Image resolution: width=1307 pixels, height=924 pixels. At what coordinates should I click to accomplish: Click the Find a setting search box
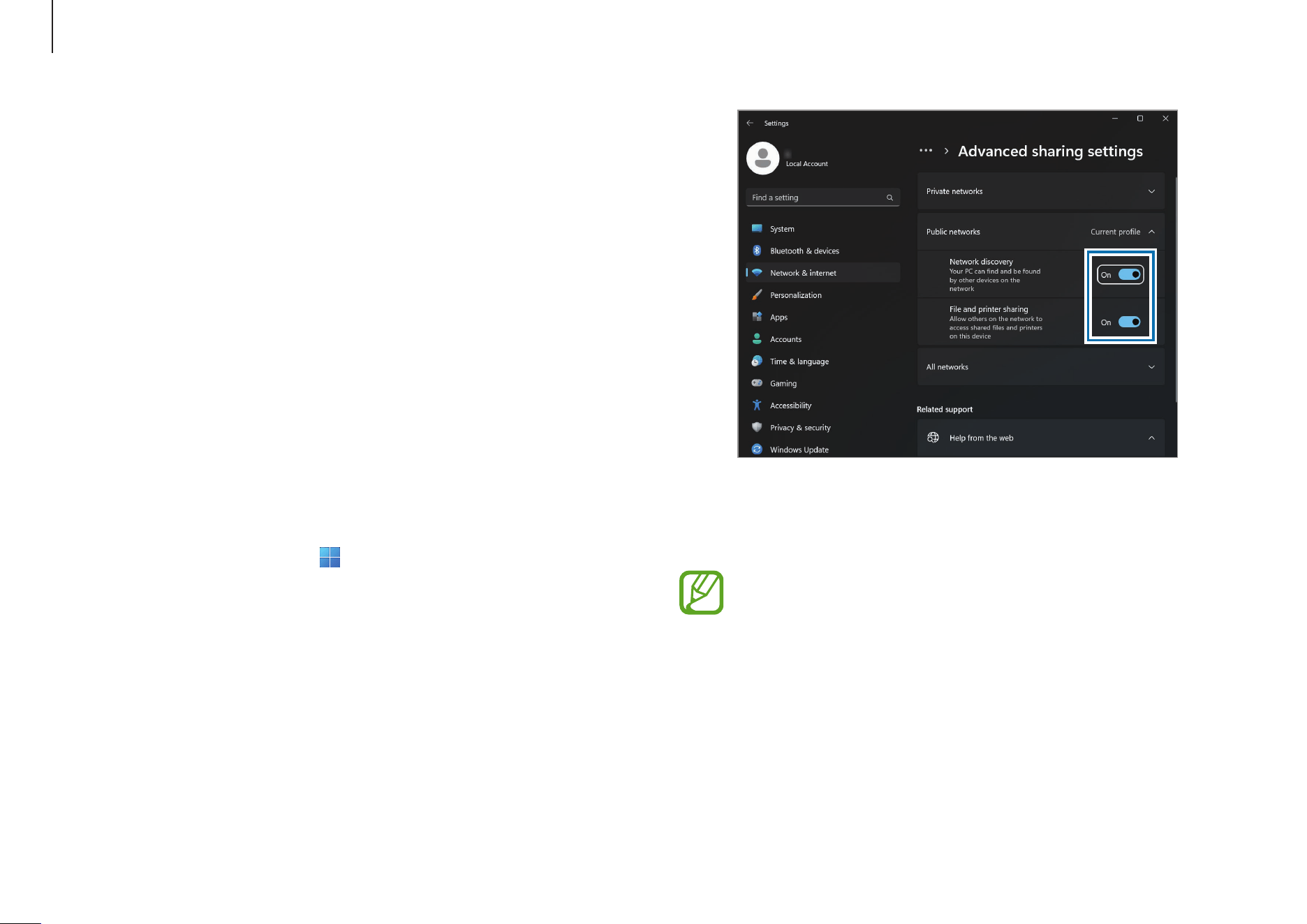(822, 198)
